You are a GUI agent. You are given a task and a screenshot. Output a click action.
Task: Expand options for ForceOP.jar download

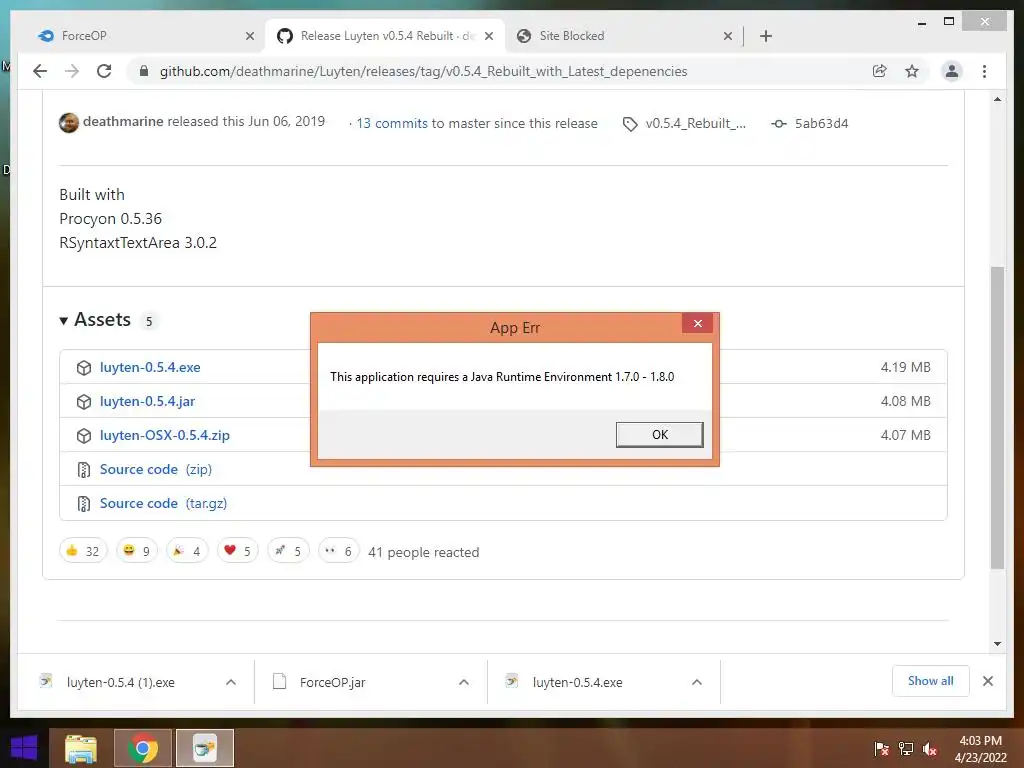point(464,682)
